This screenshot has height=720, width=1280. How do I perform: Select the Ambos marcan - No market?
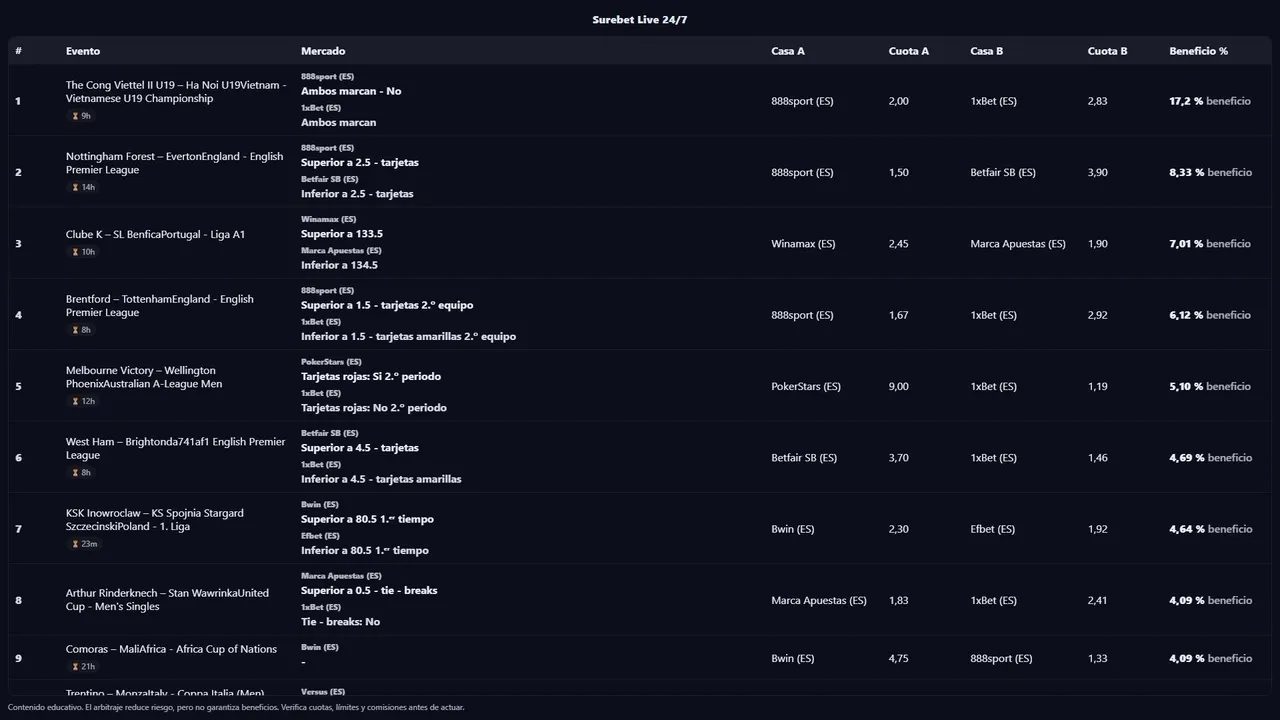point(351,91)
